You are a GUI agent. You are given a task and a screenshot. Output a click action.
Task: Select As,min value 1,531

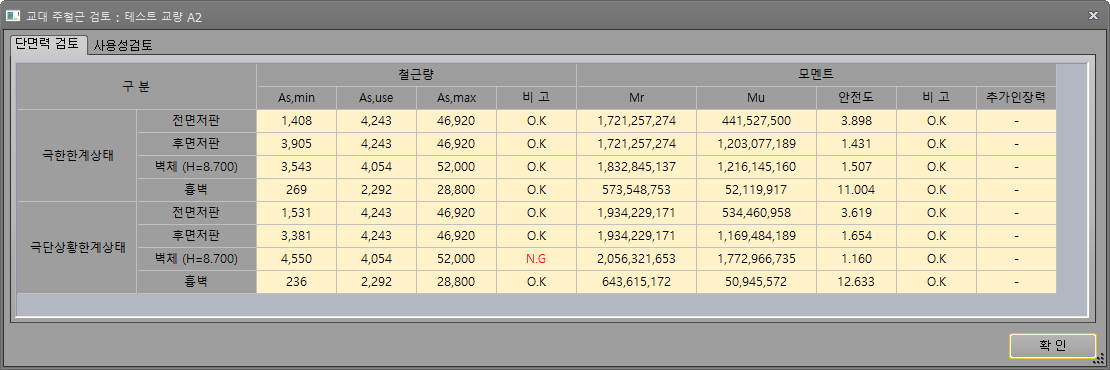[x=297, y=213]
